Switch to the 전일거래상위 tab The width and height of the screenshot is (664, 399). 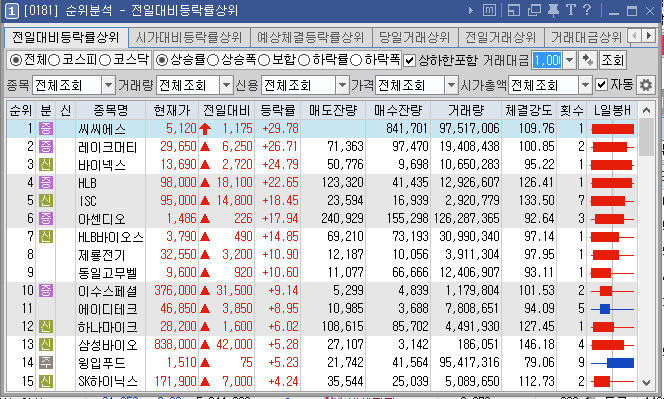point(501,38)
